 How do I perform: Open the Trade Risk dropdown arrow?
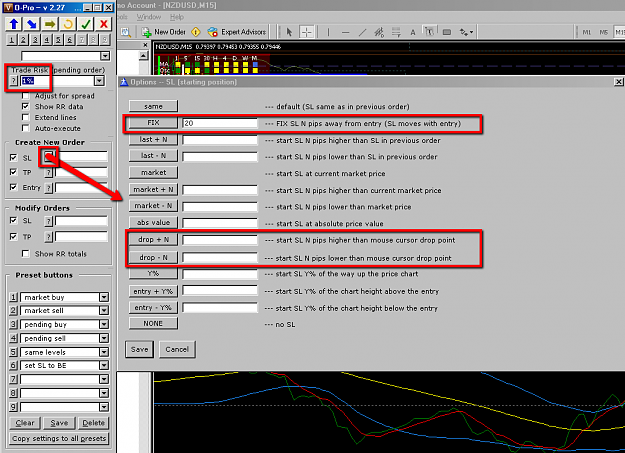[99, 81]
